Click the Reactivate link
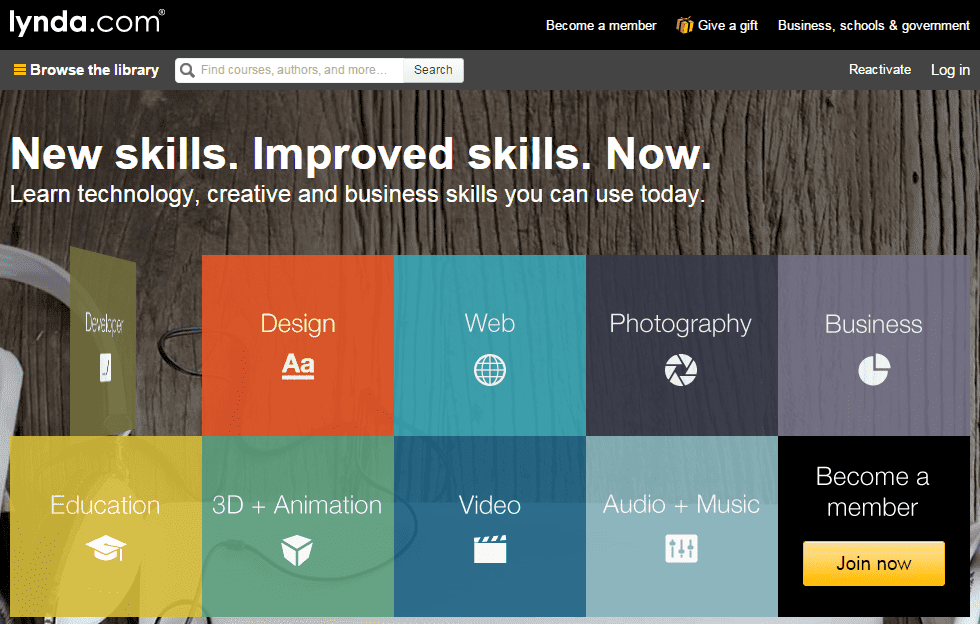This screenshot has height=624, width=980. pyautogui.click(x=880, y=69)
